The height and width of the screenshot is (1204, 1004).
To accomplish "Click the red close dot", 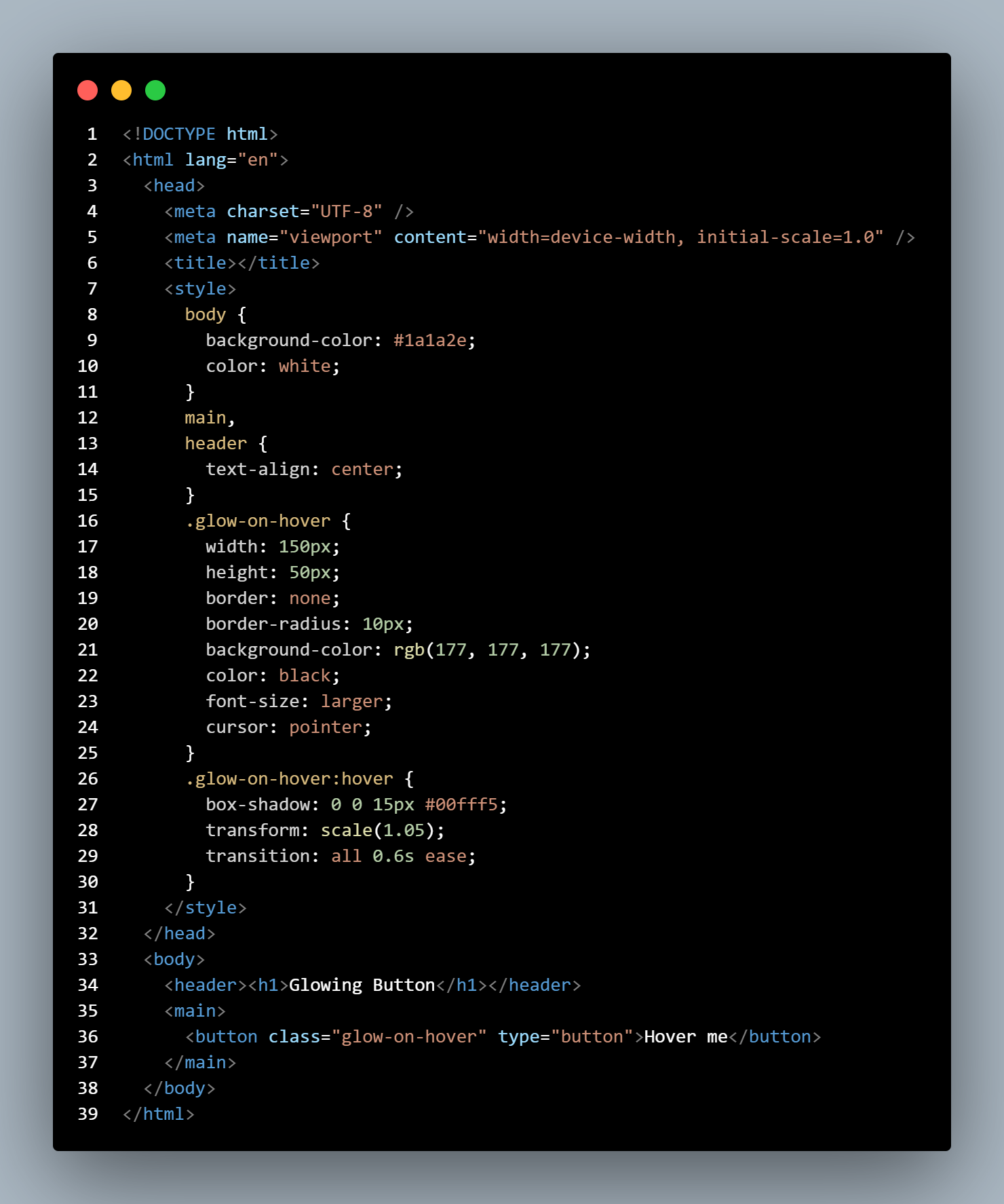I will (x=88, y=90).
